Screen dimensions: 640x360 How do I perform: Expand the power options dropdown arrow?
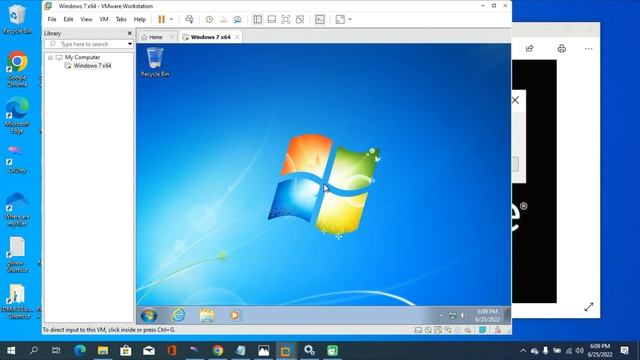(x=171, y=19)
